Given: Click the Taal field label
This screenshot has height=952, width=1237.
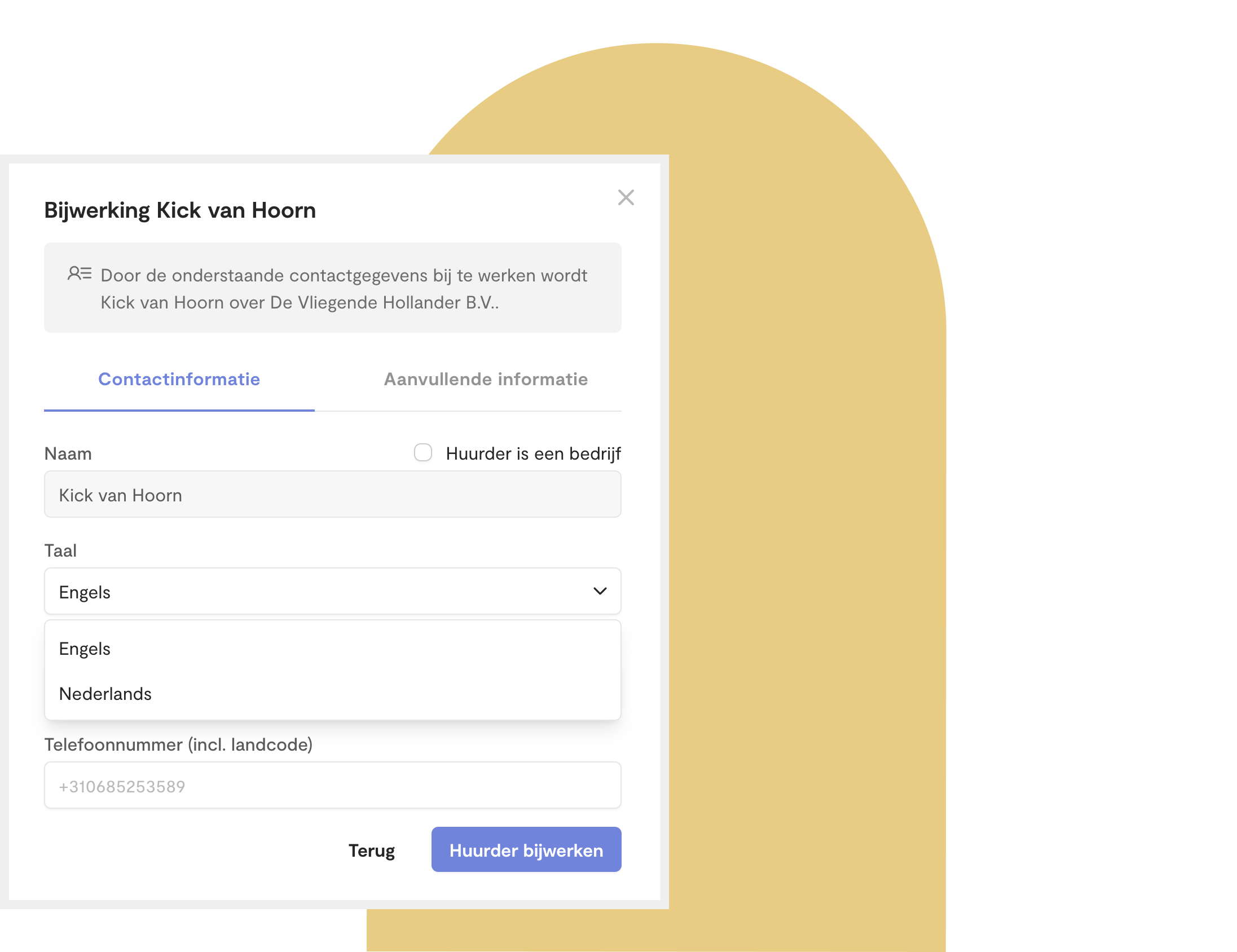Looking at the screenshot, I should pyautogui.click(x=60, y=550).
